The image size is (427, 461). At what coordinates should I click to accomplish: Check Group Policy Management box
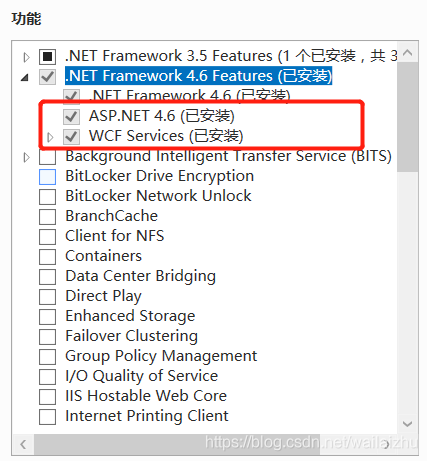coord(47,356)
